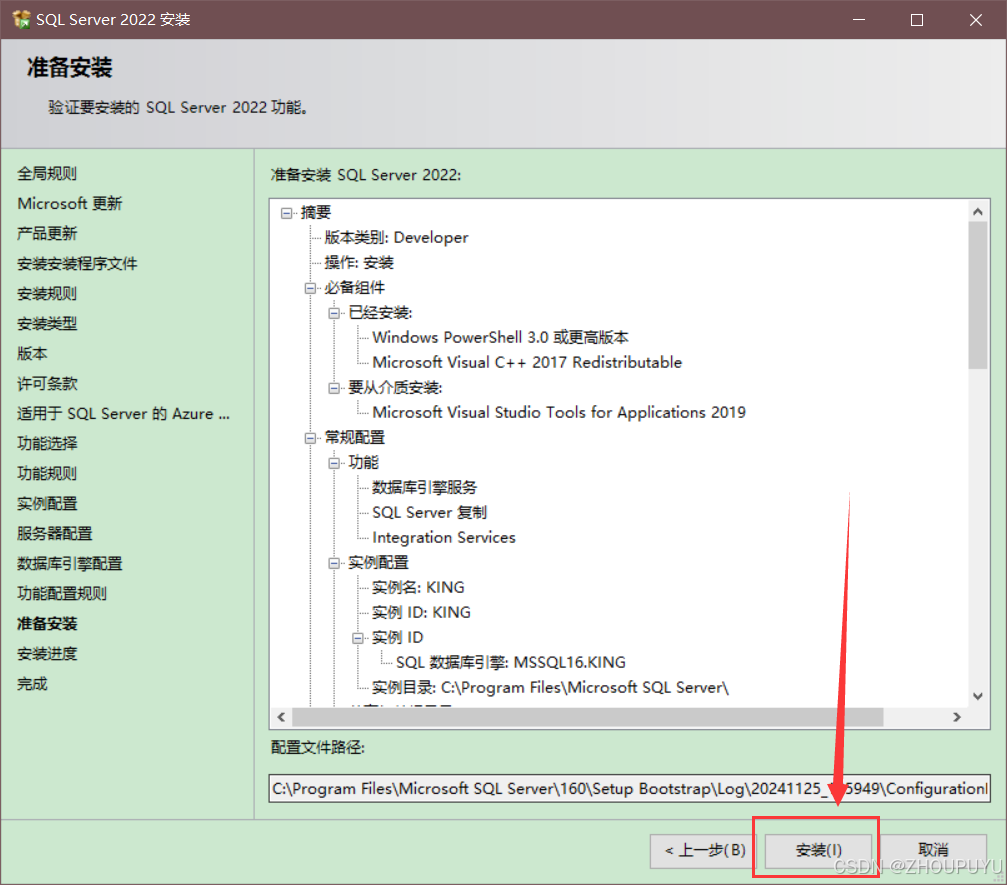This screenshot has height=885, width=1007.
Task: Select the Integration Services tree row
Action: [444, 538]
